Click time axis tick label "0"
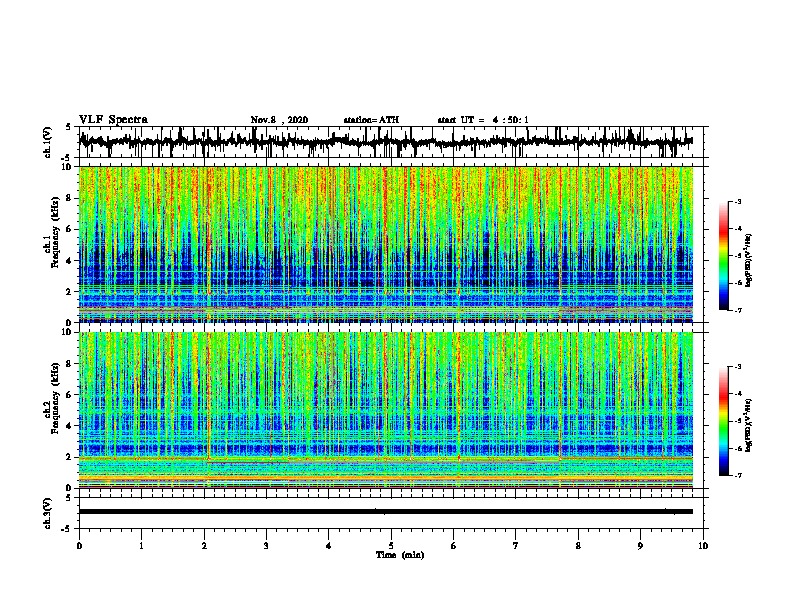Viewport: 792px width, 612px height. [x=79, y=546]
